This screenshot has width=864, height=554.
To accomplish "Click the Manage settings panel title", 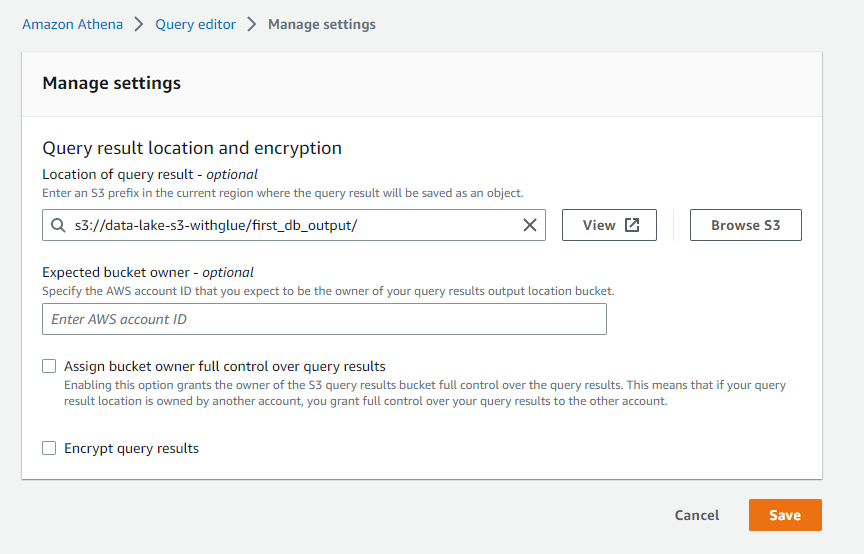I will (x=111, y=83).
